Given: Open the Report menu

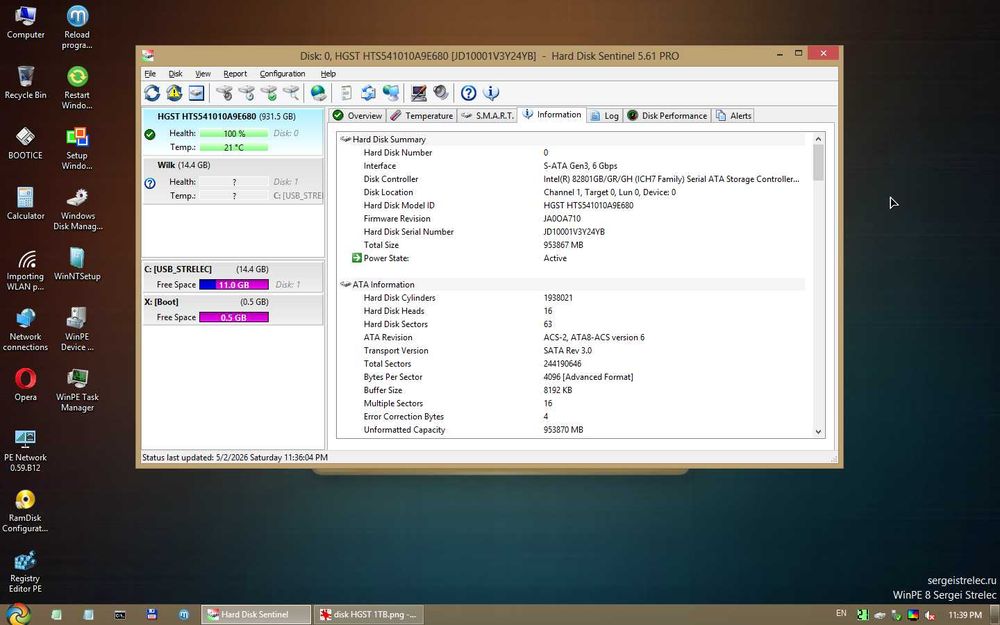Looking at the screenshot, I should click(235, 74).
